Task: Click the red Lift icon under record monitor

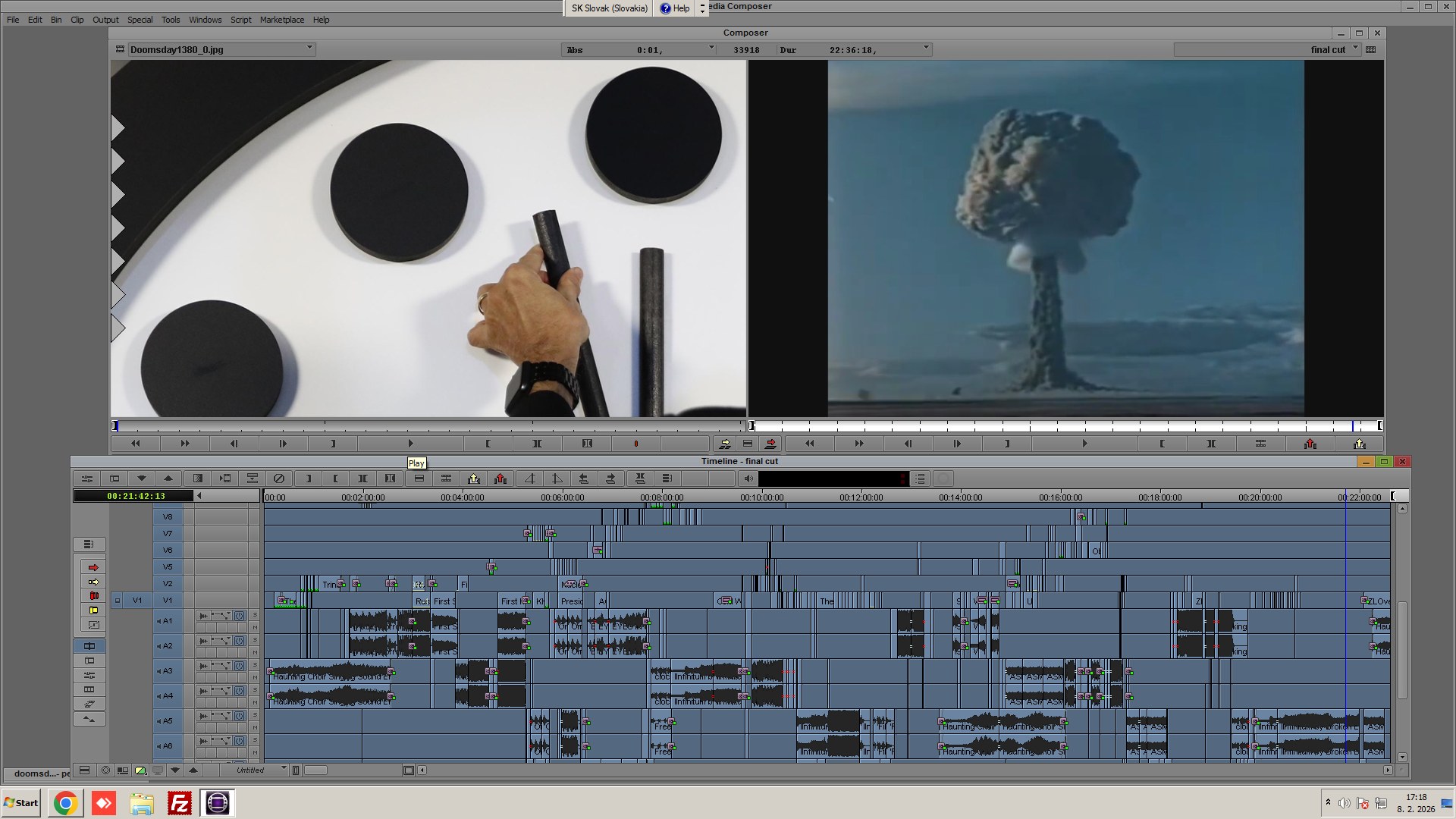Action: tap(1310, 444)
